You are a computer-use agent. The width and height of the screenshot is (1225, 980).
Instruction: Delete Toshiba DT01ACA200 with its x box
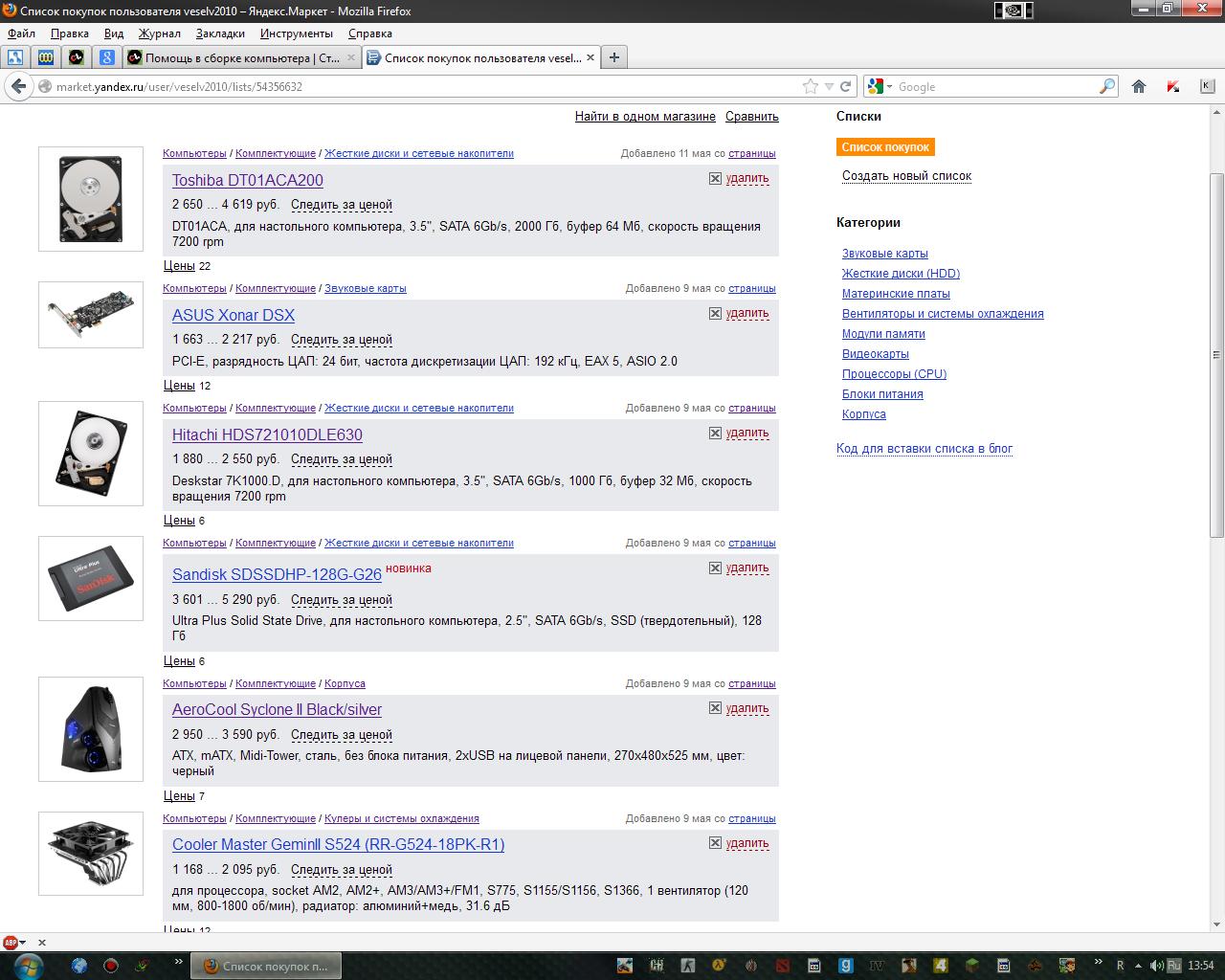715,178
